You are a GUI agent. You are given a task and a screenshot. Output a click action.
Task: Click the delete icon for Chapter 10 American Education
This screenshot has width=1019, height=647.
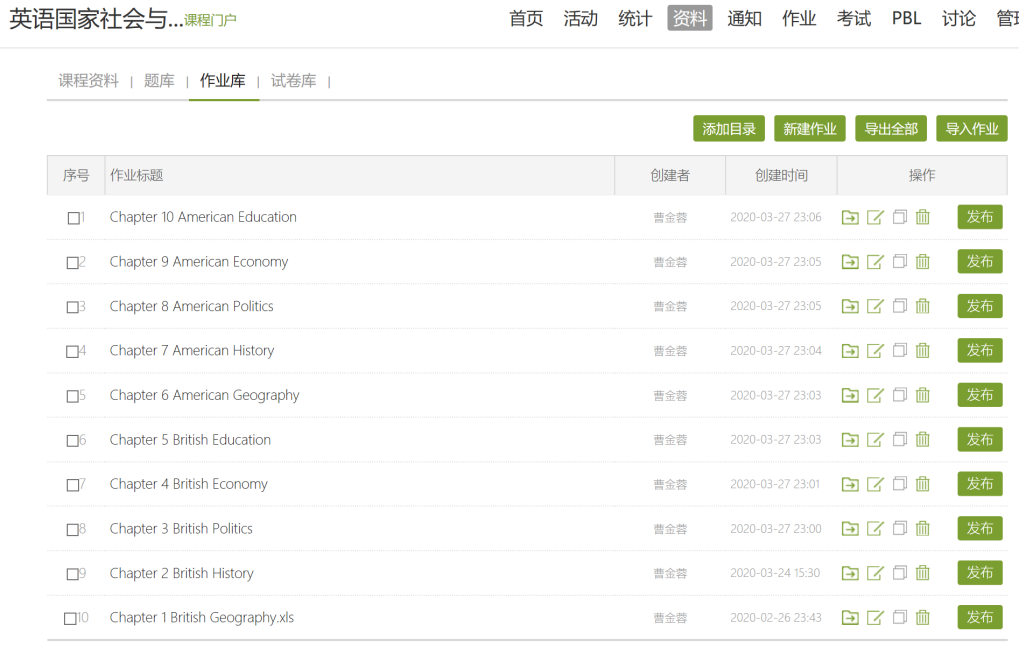922,217
